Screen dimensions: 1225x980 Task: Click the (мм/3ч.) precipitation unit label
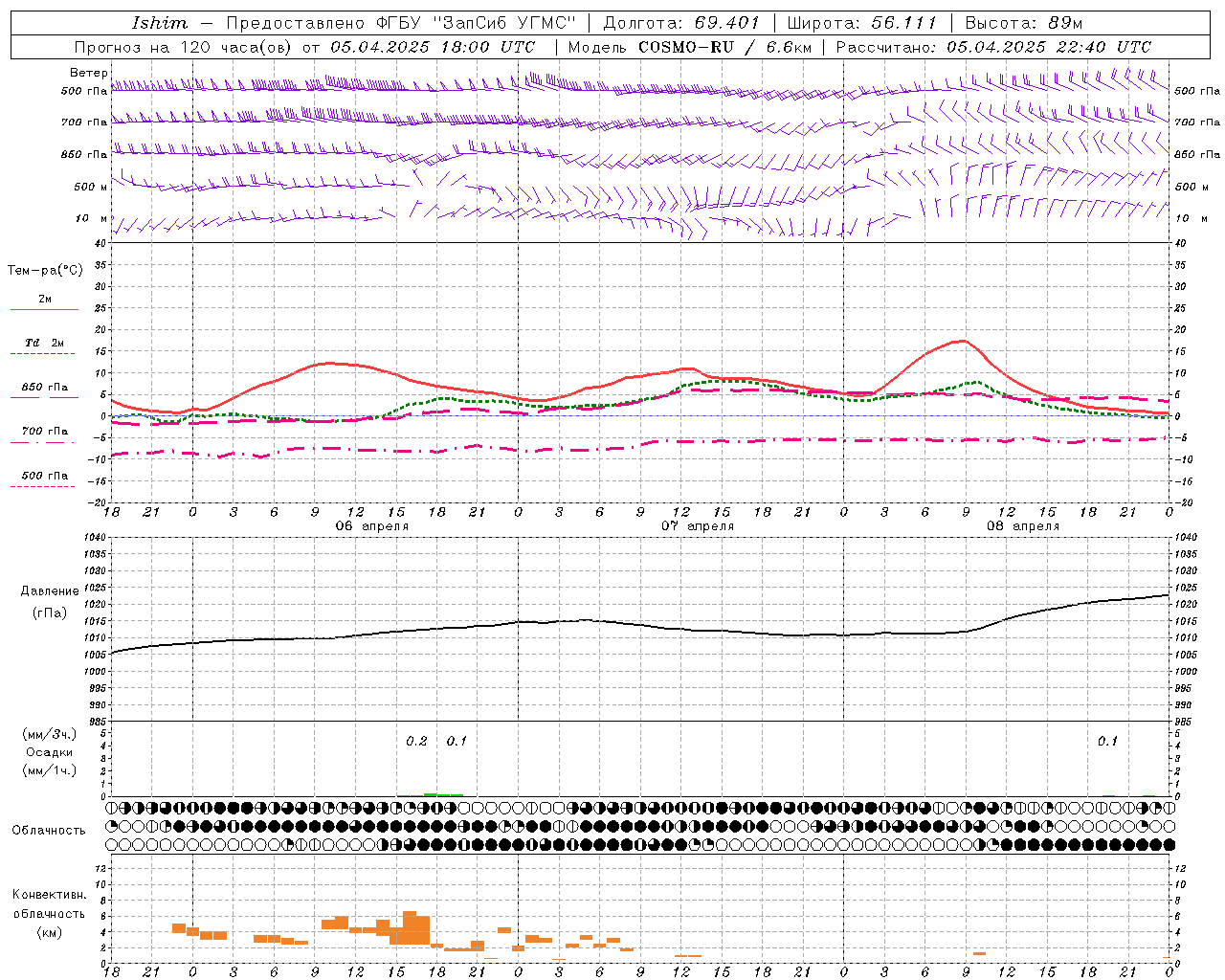pos(49,735)
